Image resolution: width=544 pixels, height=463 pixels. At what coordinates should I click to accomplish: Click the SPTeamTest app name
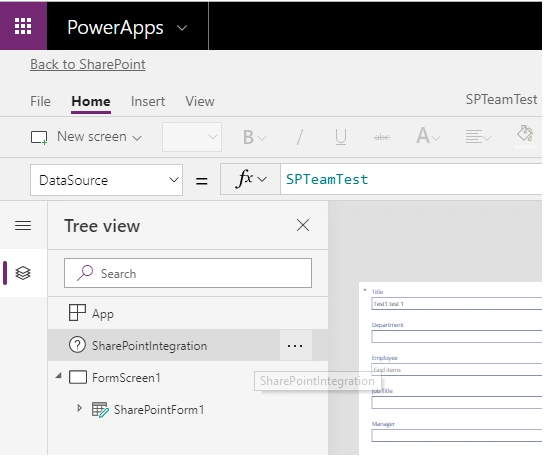pos(501,99)
